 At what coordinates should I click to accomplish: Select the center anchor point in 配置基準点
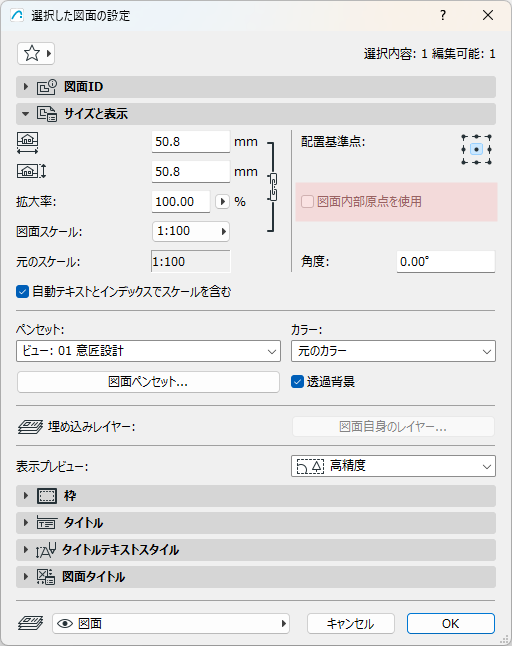click(477, 149)
